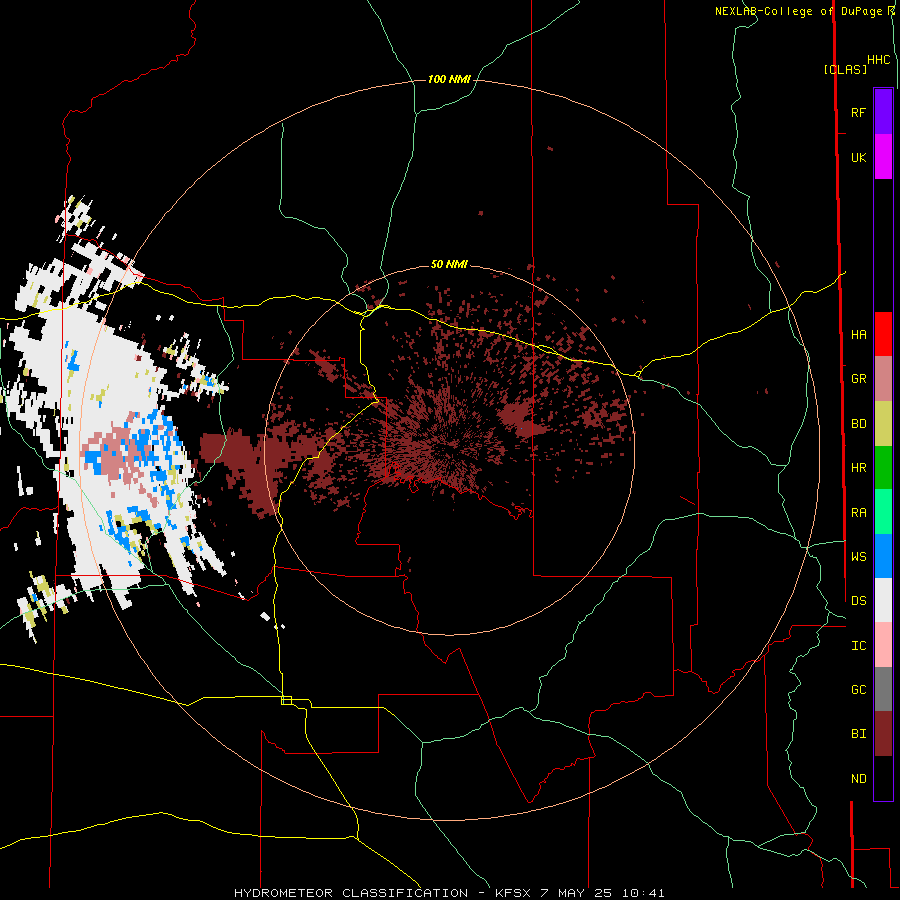This screenshot has height=900, width=900.
Task: Click the BI dark red legend swatch
Action: [x=883, y=734]
